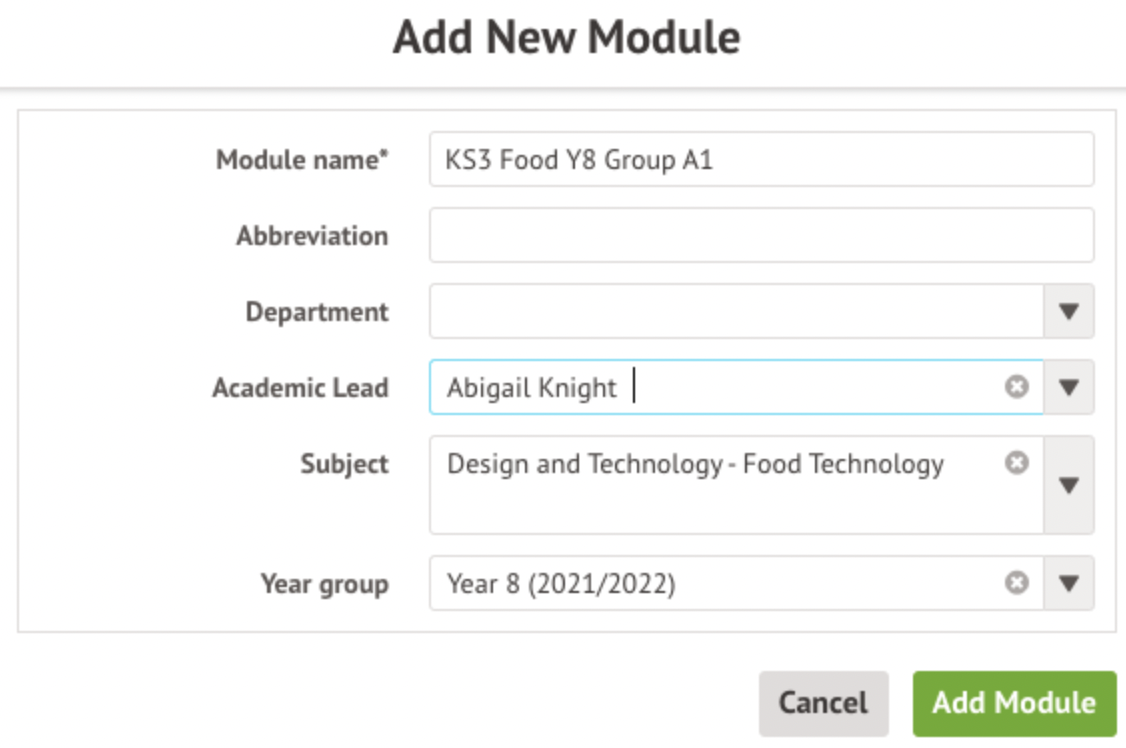Click into the Module name field
Image resolution: width=1126 pixels, height=748 pixels.
pyautogui.click(x=760, y=160)
